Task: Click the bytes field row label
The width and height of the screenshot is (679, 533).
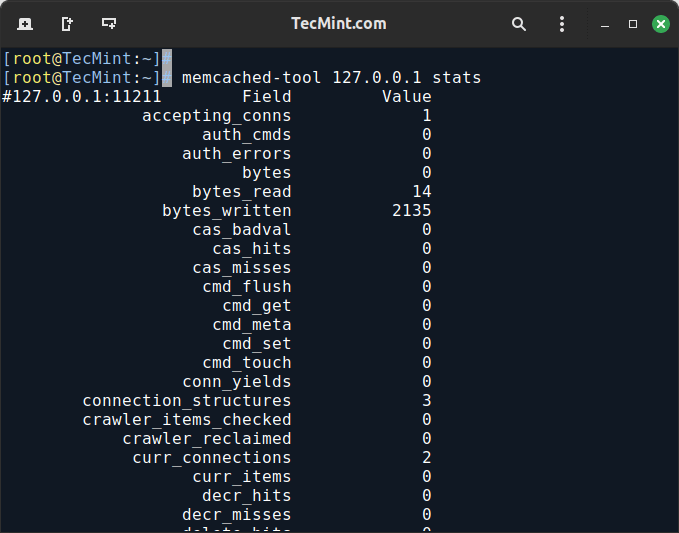Action: click(x=267, y=173)
